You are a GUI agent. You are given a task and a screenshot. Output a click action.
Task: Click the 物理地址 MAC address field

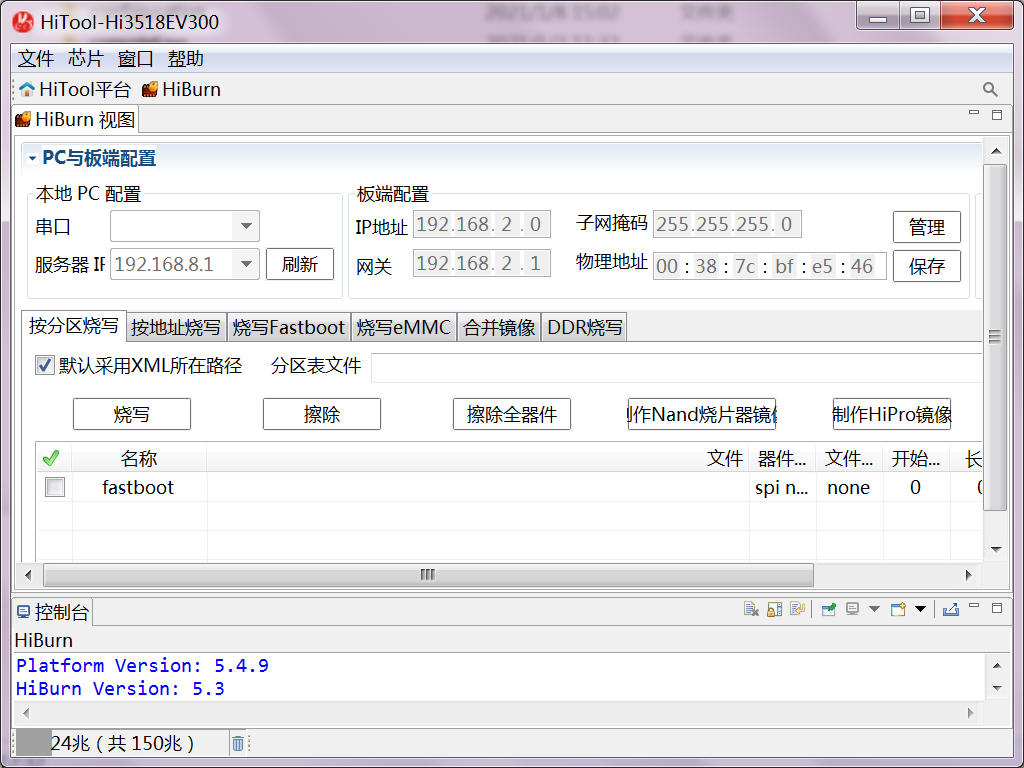pyautogui.click(x=769, y=266)
